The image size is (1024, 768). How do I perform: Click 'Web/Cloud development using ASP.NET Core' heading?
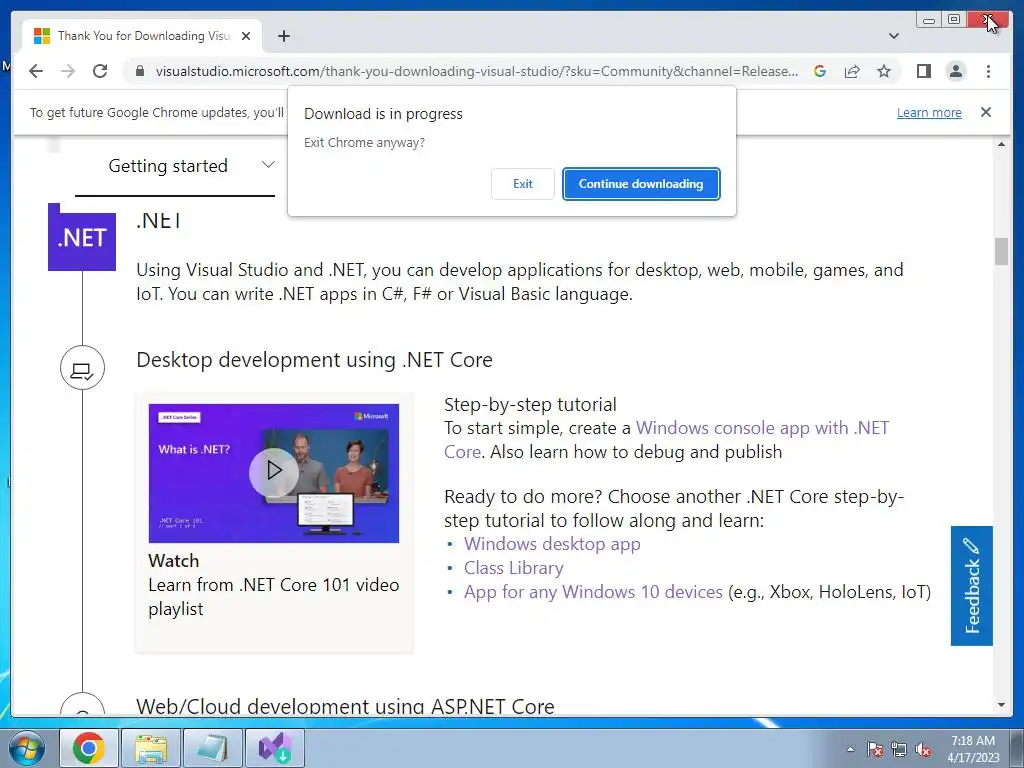[x=345, y=706]
